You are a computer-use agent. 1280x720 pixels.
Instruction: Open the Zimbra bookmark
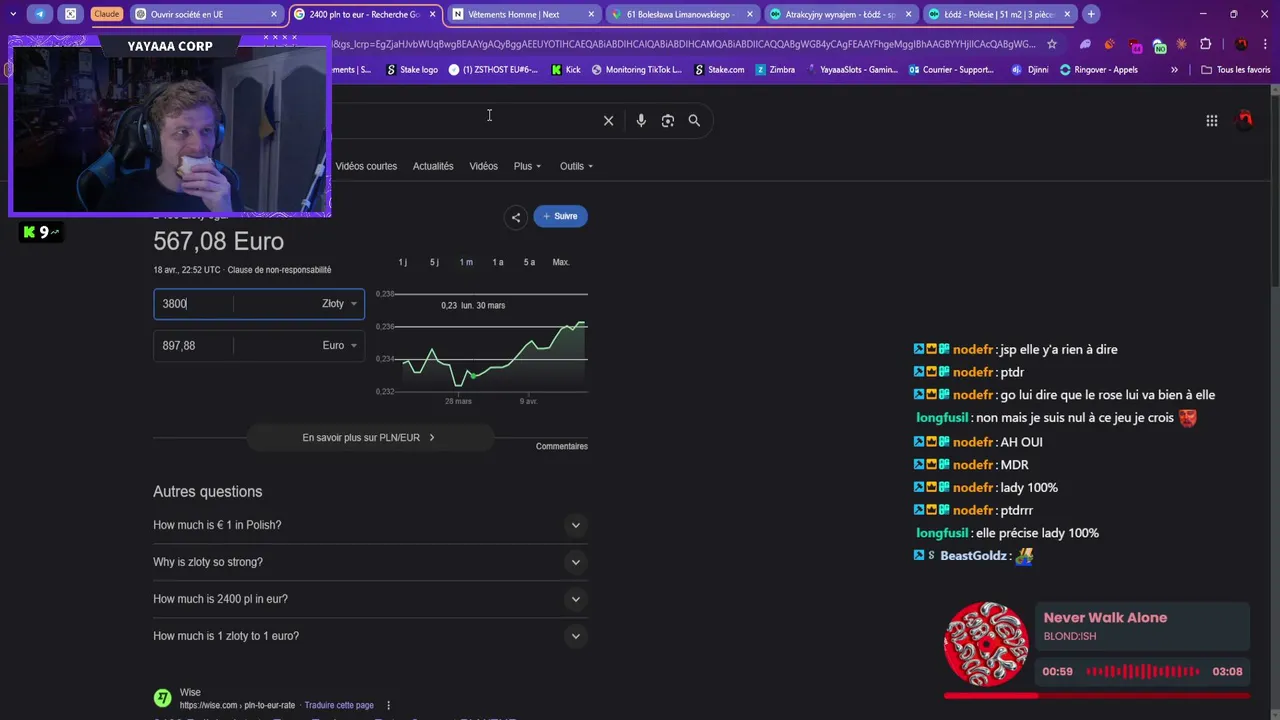[x=775, y=70]
